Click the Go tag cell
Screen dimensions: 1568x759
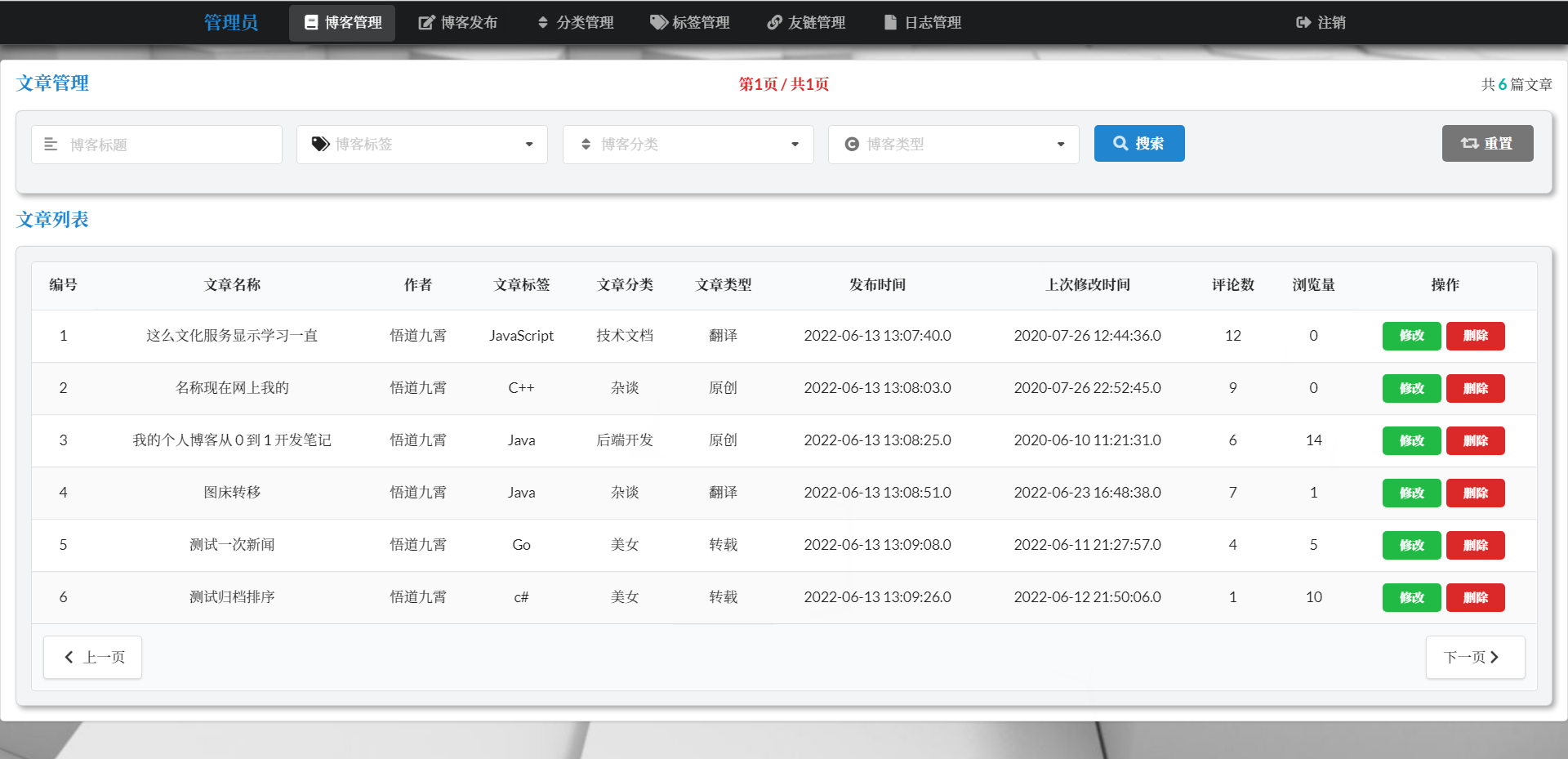click(521, 545)
